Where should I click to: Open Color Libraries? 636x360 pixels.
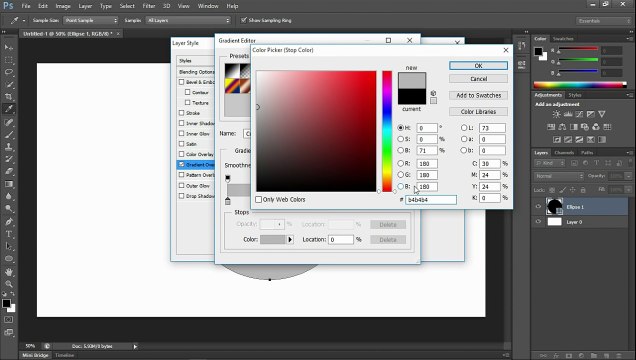[x=478, y=111]
